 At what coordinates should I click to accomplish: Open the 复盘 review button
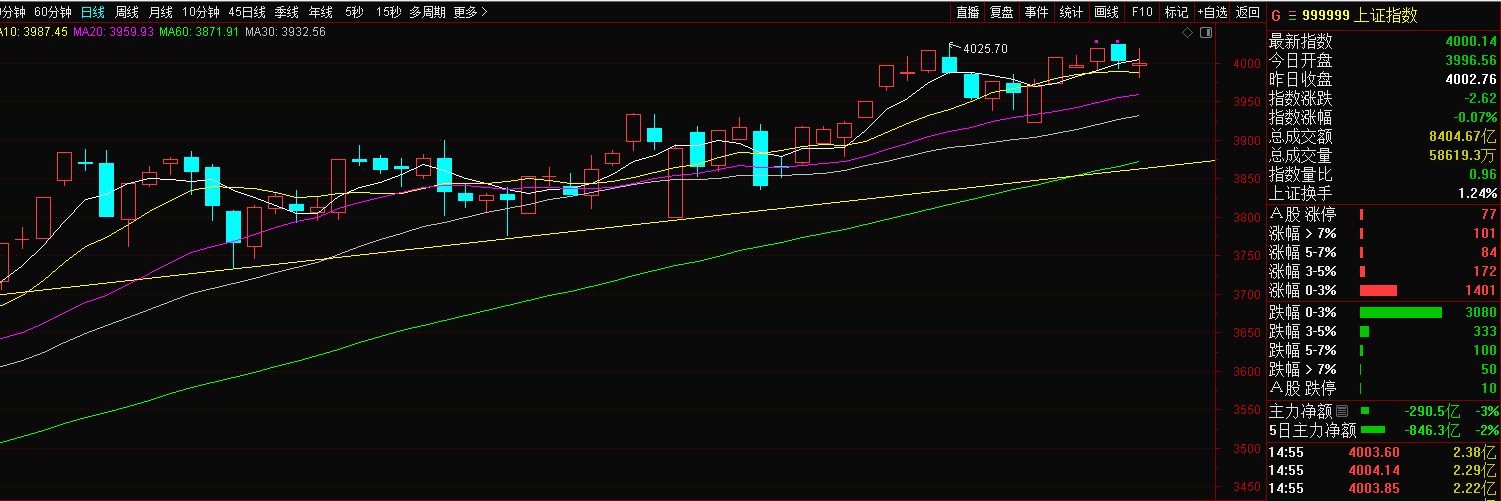click(1002, 12)
